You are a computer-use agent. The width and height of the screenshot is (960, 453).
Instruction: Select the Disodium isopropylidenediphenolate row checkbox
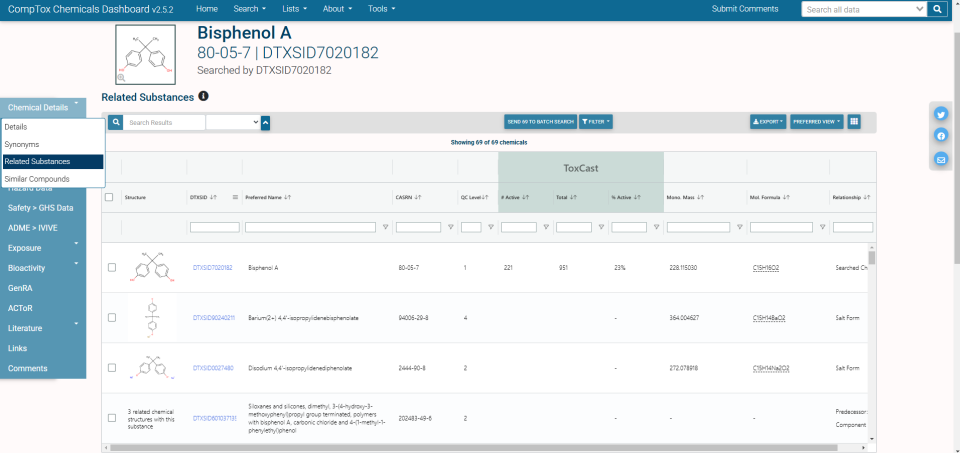[x=112, y=368]
